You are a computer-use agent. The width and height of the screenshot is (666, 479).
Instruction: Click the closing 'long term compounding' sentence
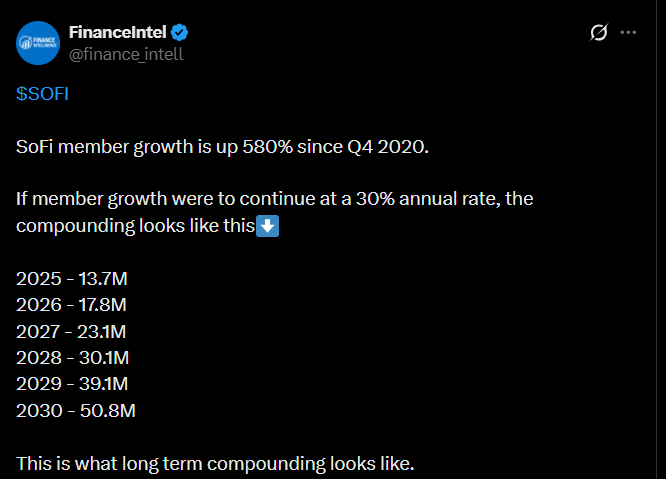coord(214,463)
